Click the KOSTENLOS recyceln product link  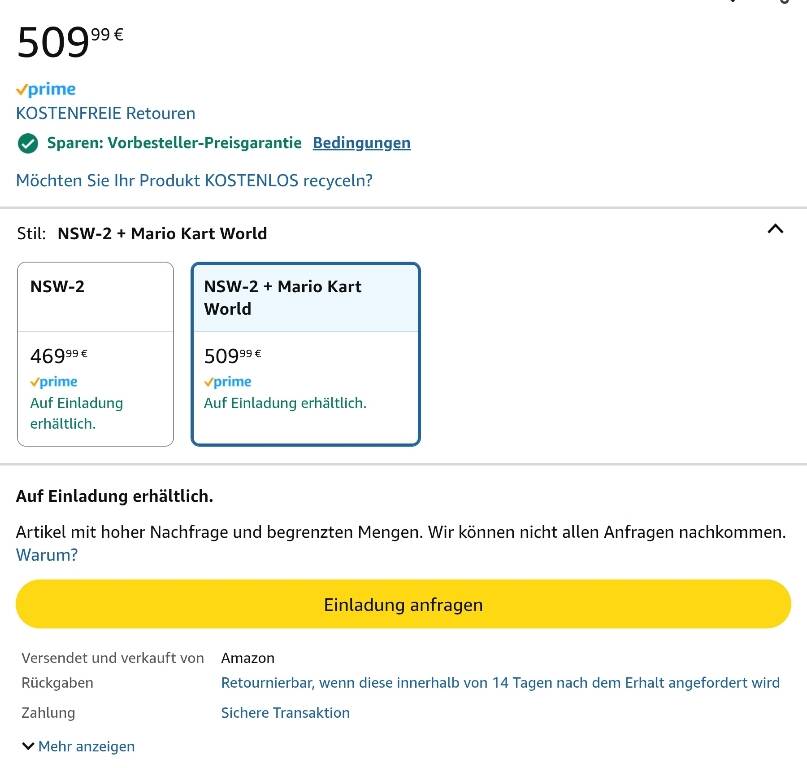tap(194, 181)
